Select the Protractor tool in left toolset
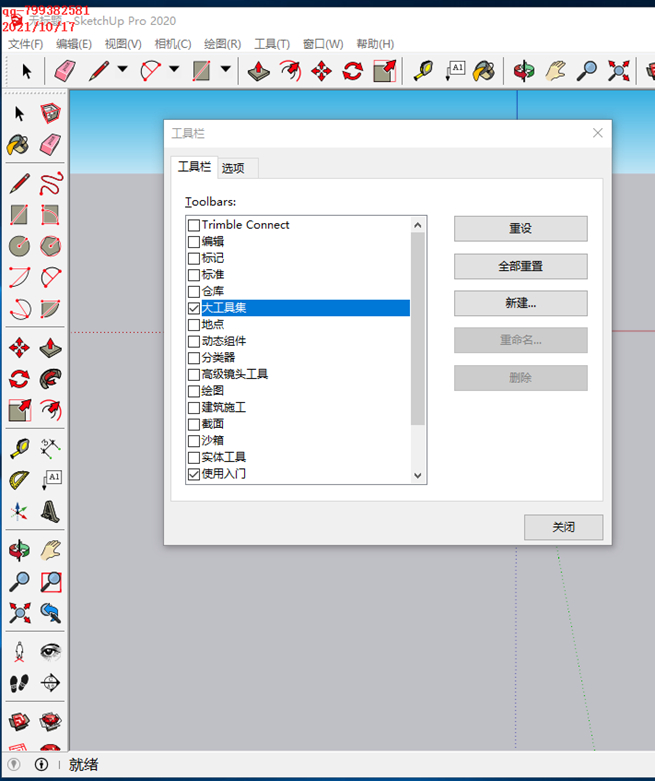This screenshot has height=781, width=655. pos(19,480)
